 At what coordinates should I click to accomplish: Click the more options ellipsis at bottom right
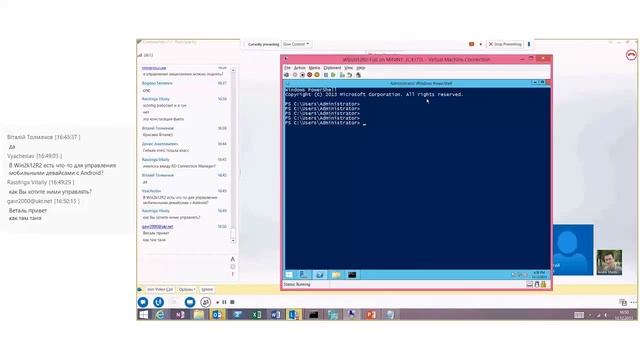tap(633, 302)
